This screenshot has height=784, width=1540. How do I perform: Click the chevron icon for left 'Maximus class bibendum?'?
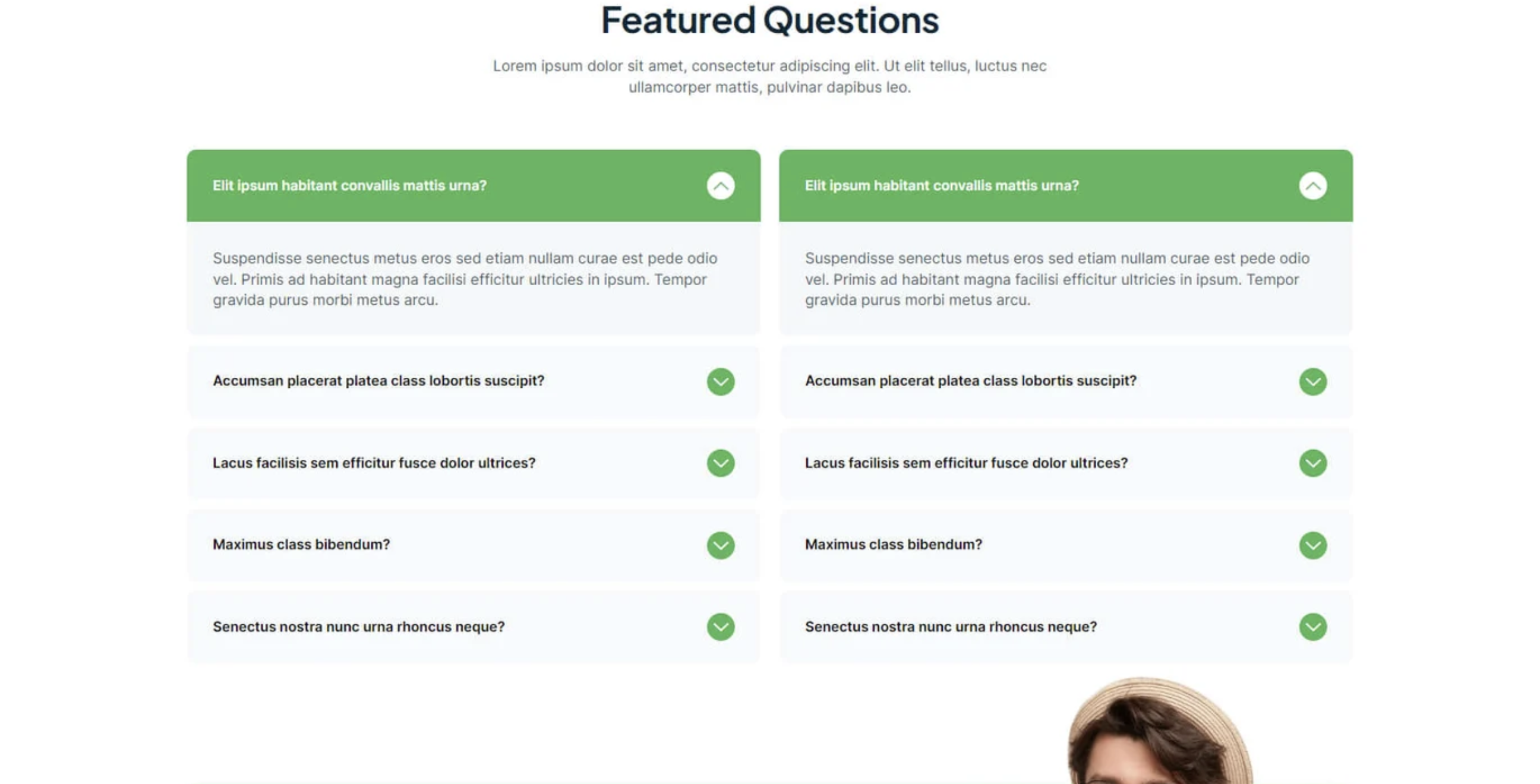pos(720,545)
